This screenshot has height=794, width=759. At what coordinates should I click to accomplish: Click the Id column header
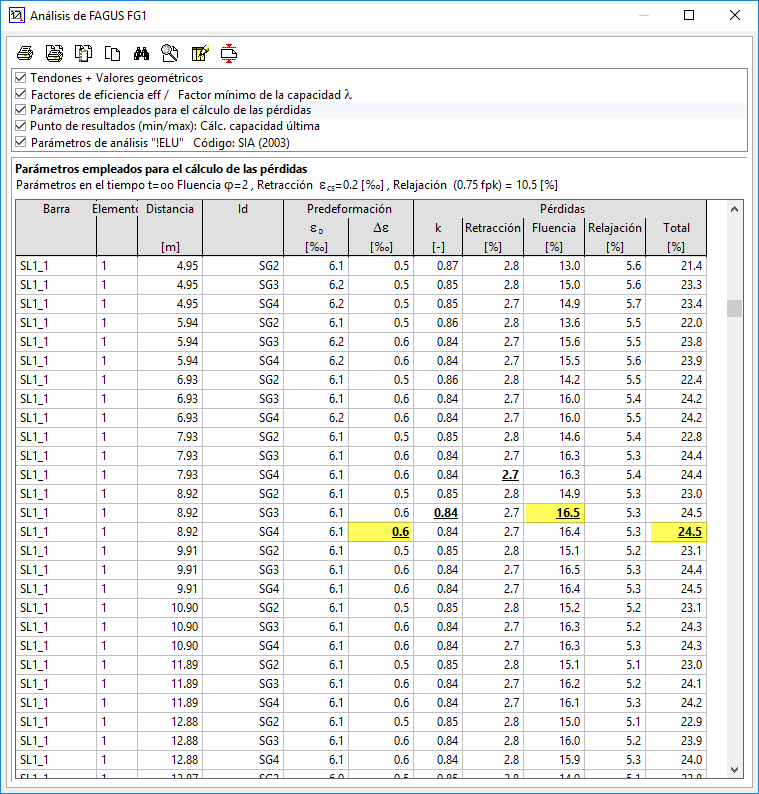pyautogui.click(x=243, y=228)
